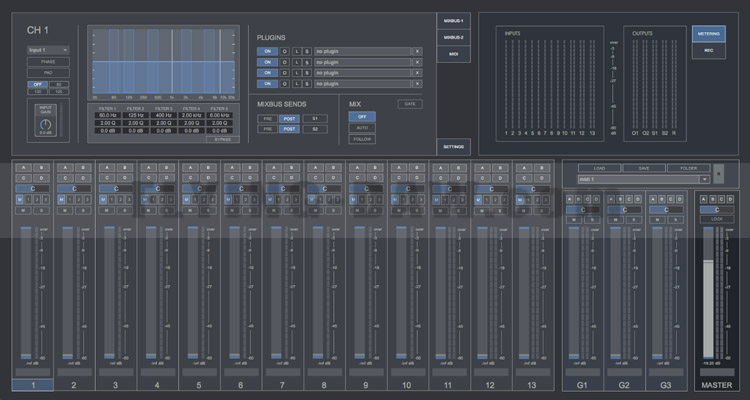
Task: Mute channel 1 with the M button
Action: (x=19, y=199)
